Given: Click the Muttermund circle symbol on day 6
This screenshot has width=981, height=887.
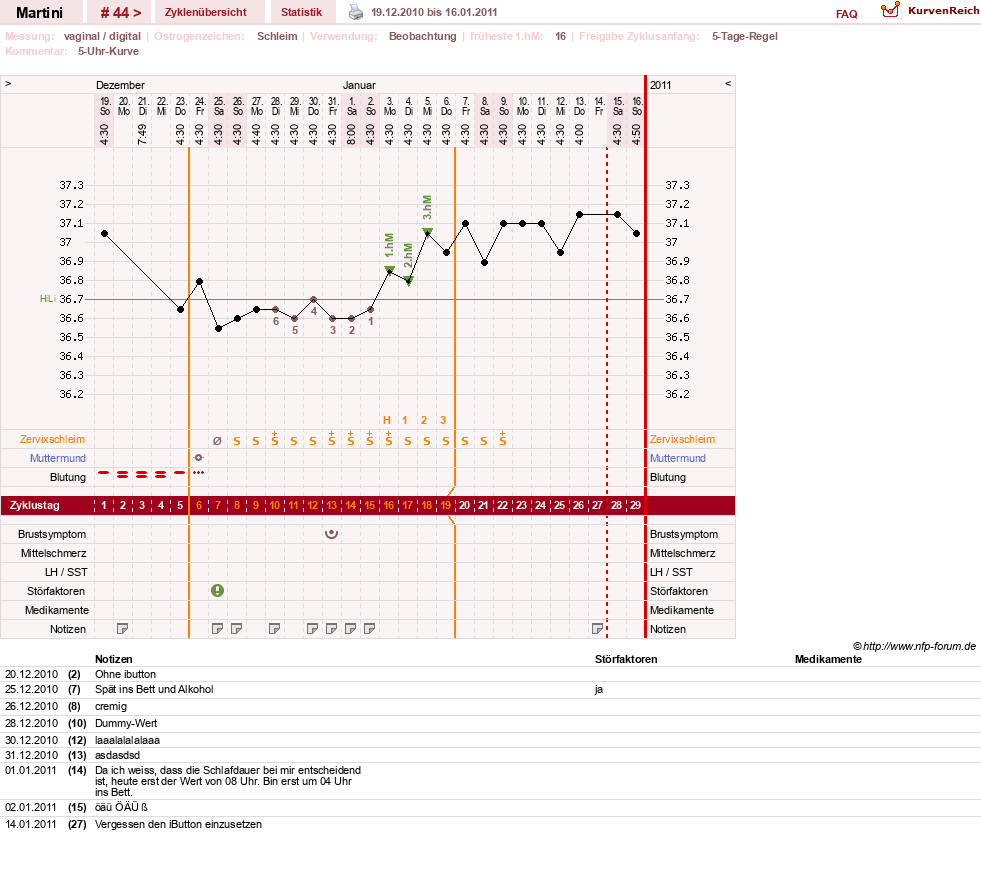Looking at the screenshot, I should click(x=198, y=458).
